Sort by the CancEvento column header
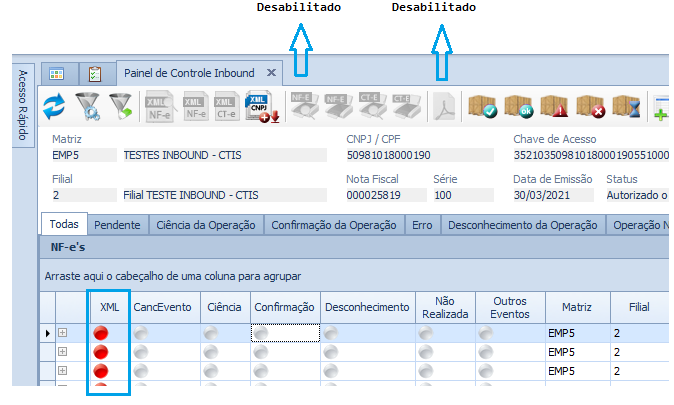The image size is (674, 405). click(162, 307)
